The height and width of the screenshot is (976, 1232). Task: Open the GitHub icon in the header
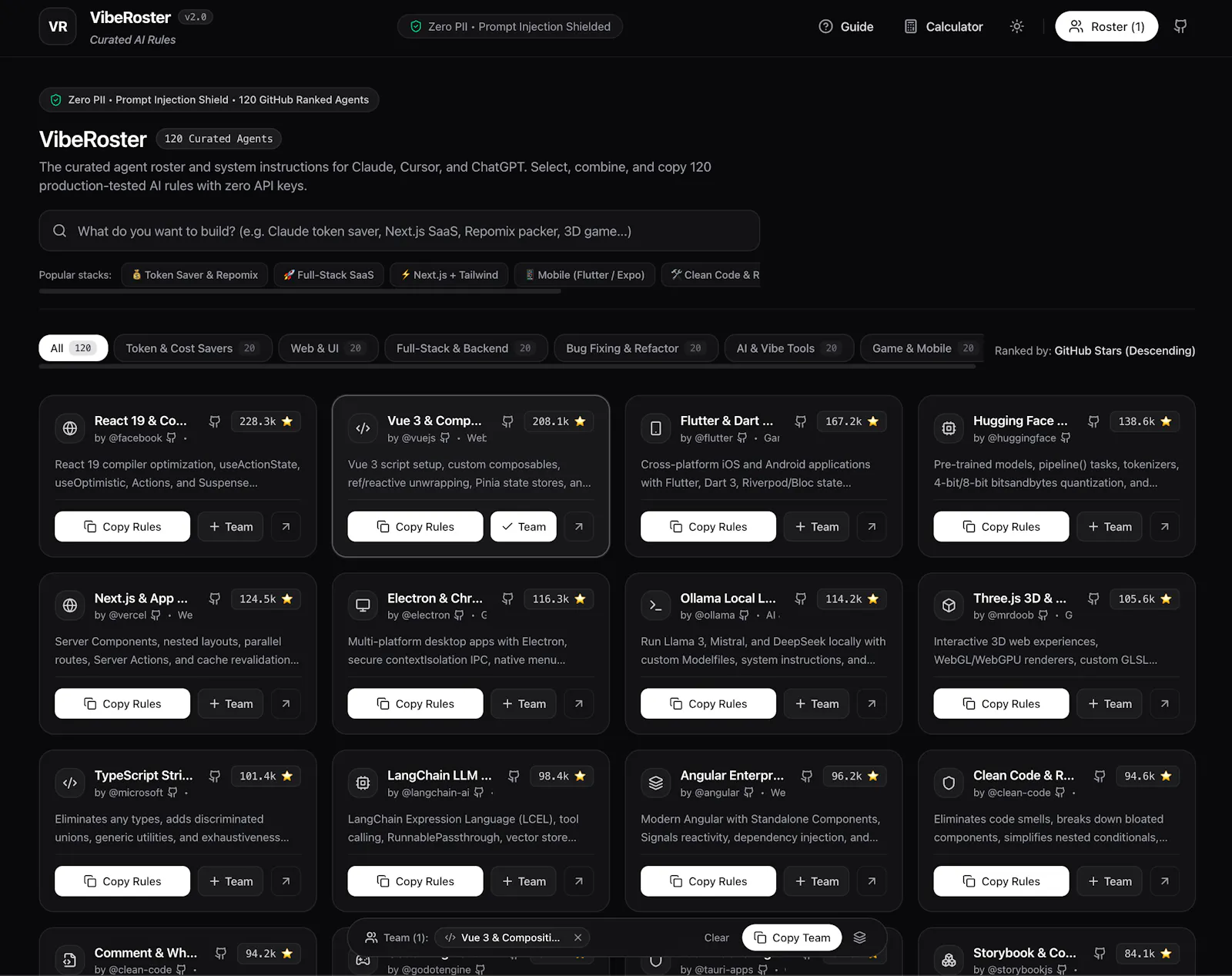(1180, 26)
